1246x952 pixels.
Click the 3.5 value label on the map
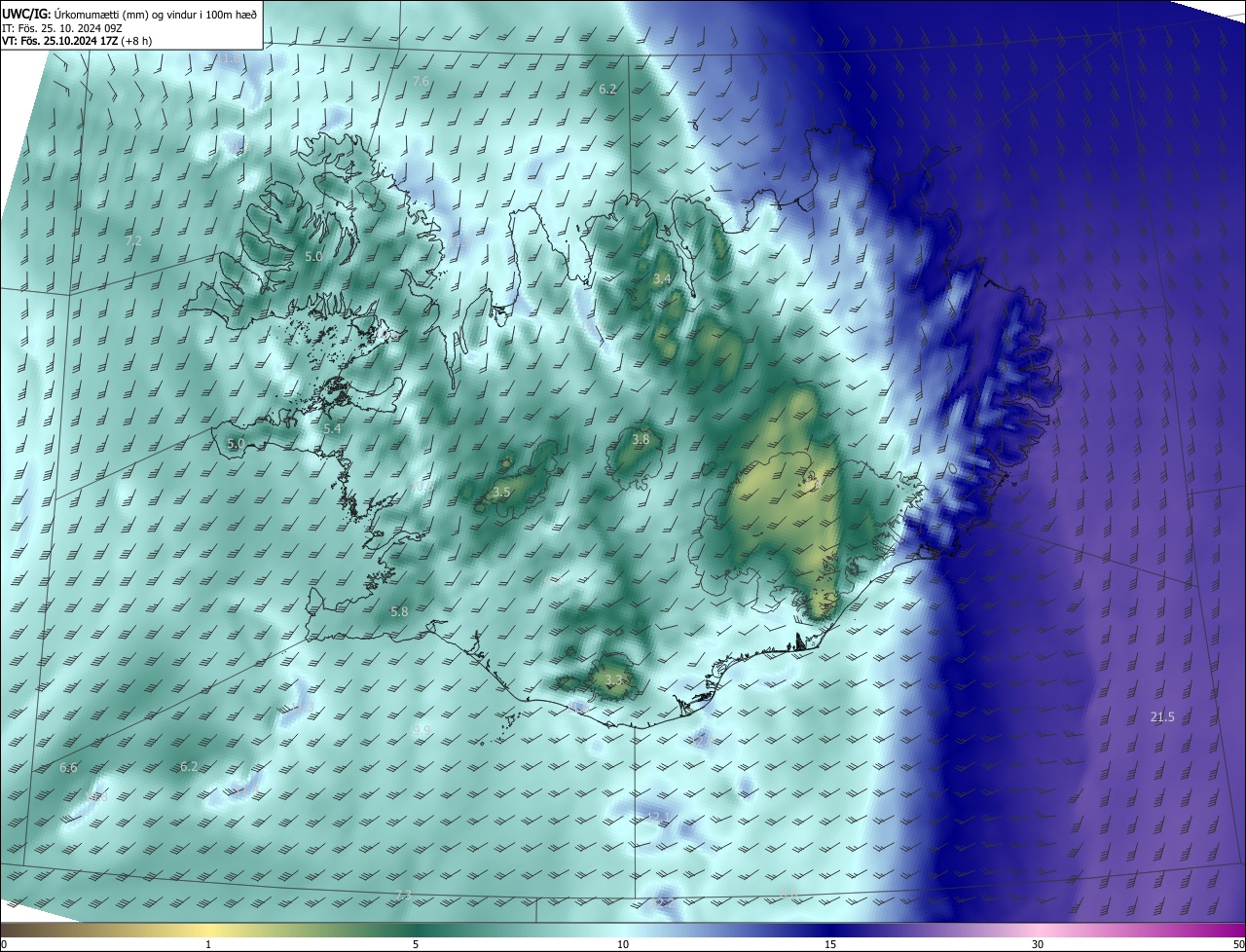tap(501, 493)
